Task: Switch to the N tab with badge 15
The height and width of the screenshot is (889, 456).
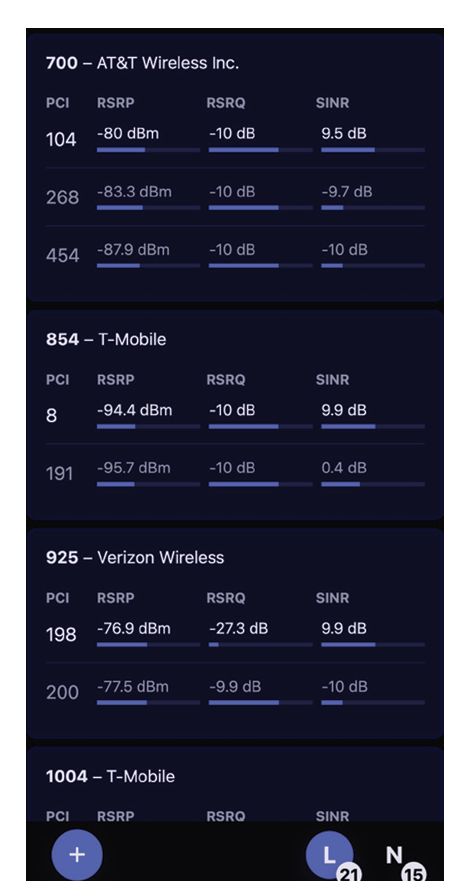Action: 394,854
